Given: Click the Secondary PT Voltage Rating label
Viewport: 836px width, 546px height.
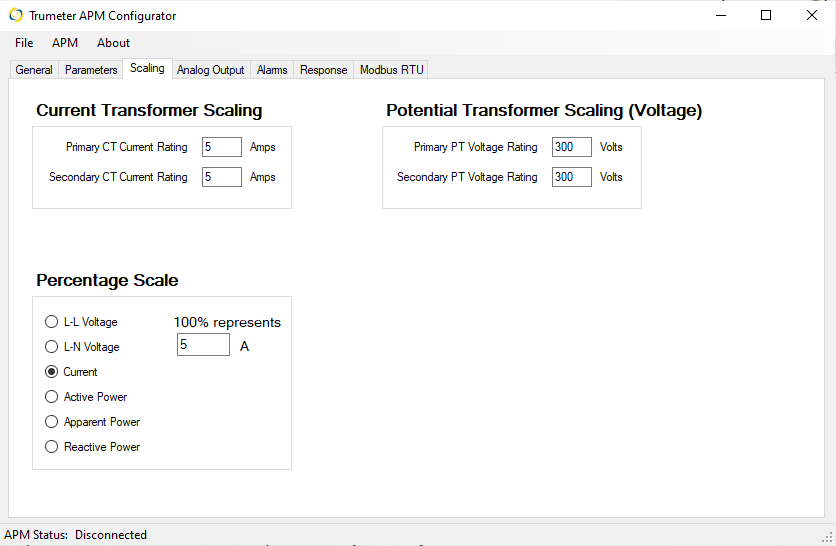Looking at the screenshot, I should [467, 177].
